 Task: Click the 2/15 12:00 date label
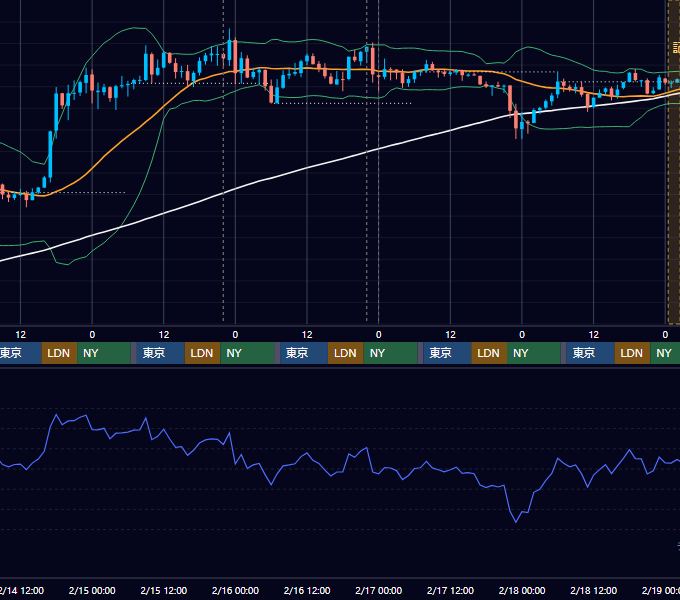163,590
